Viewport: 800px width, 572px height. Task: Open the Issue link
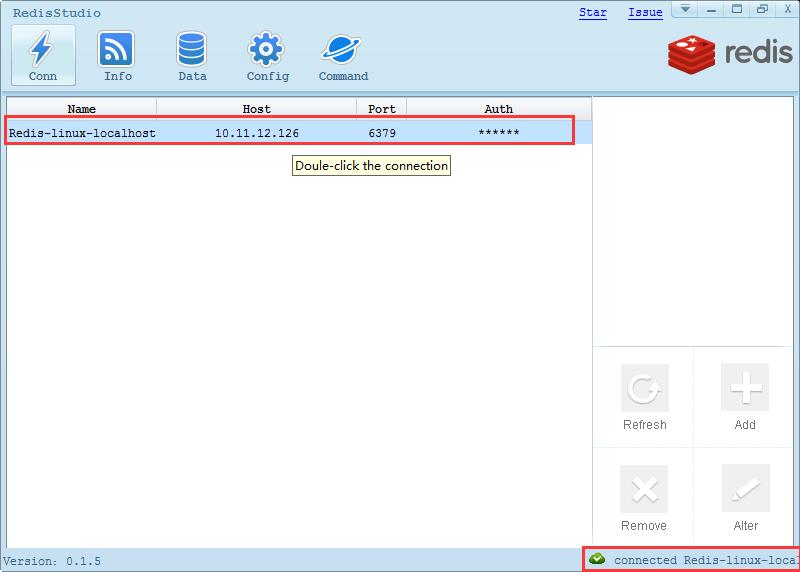tap(645, 12)
